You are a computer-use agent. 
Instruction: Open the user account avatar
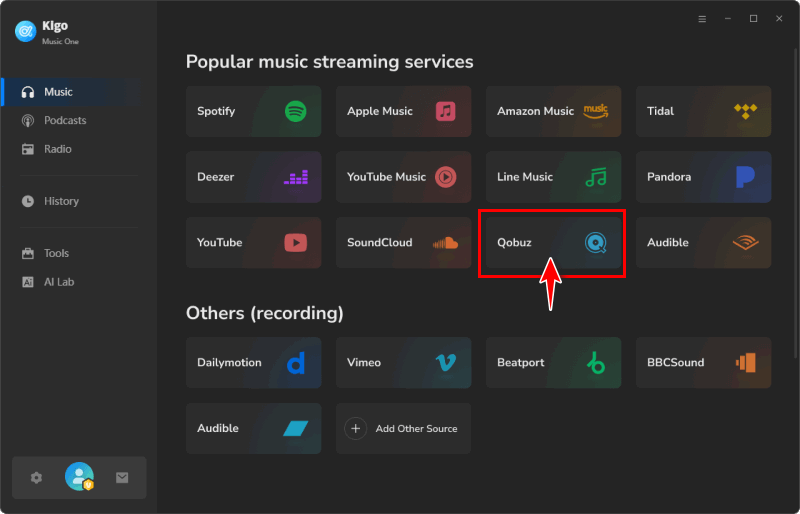tap(79, 477)
